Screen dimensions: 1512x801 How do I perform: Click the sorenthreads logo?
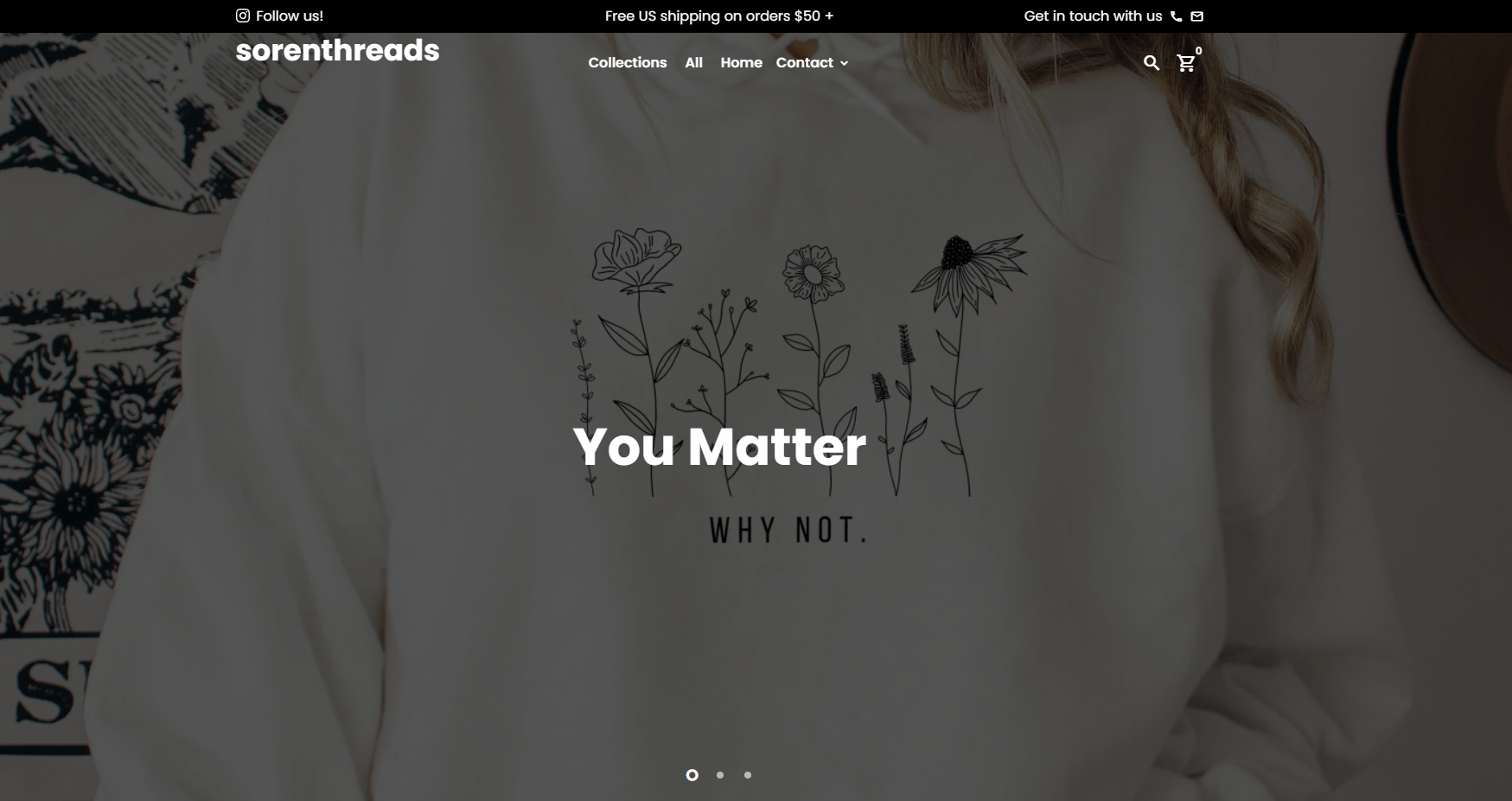337,50
